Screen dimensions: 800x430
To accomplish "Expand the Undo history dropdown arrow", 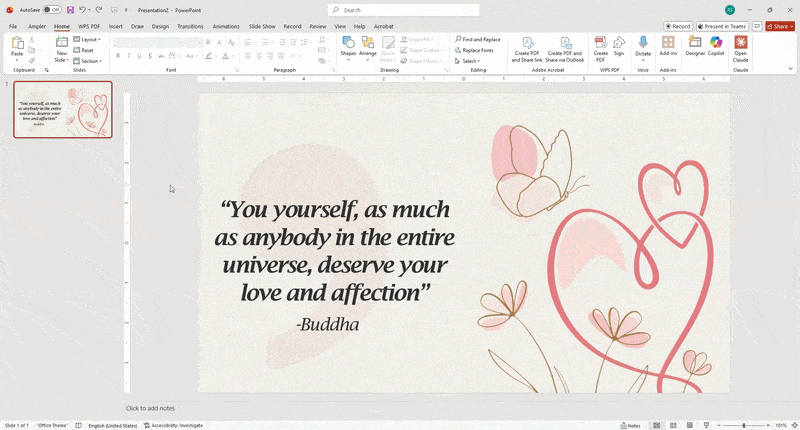I will pos(89,10).
